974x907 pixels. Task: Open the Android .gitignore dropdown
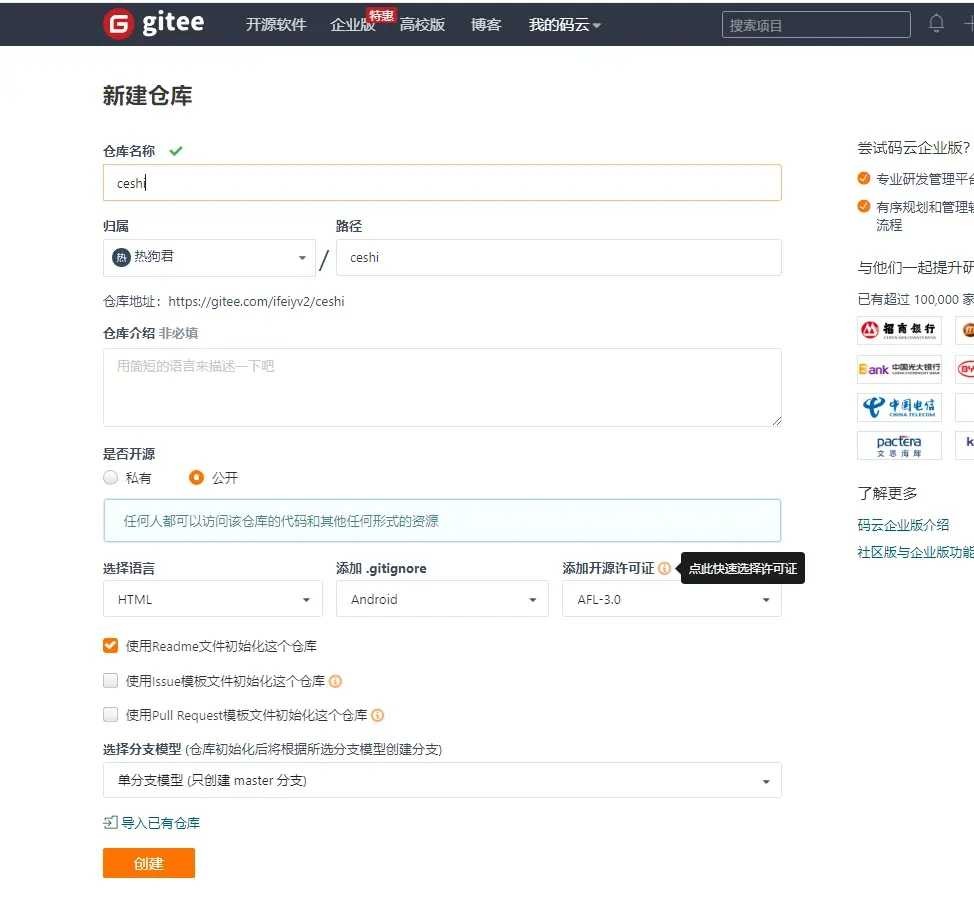click(442, 599)
